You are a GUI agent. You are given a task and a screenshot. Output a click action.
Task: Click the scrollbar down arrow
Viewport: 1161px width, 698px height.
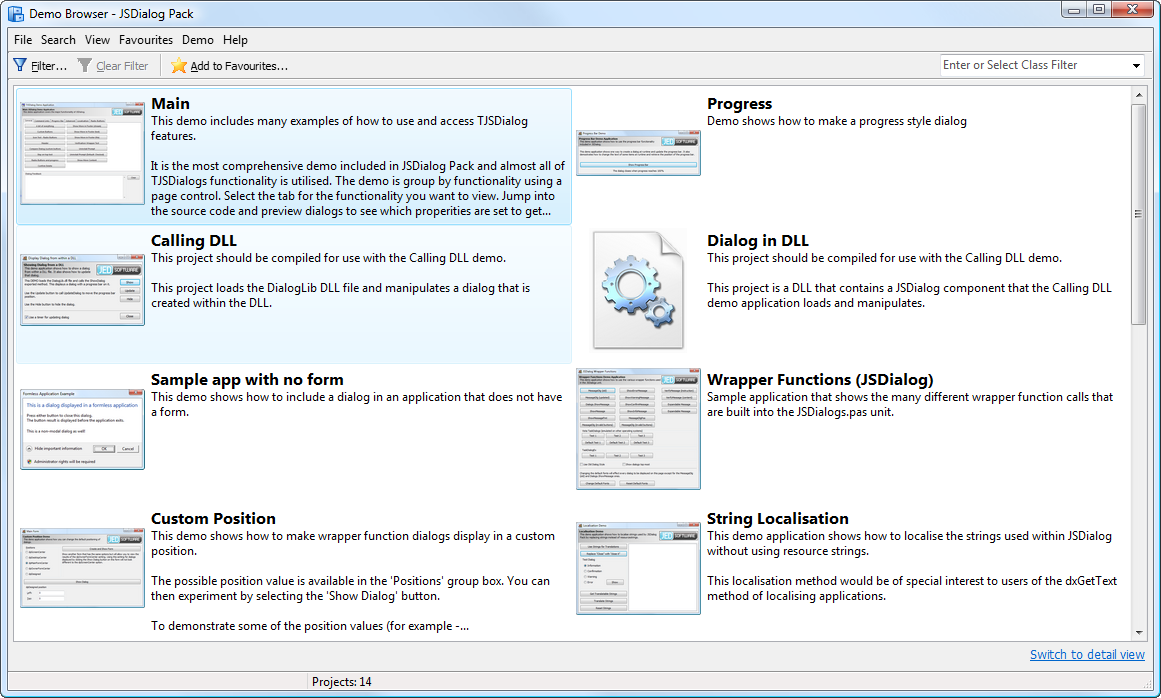[1139, 631]
